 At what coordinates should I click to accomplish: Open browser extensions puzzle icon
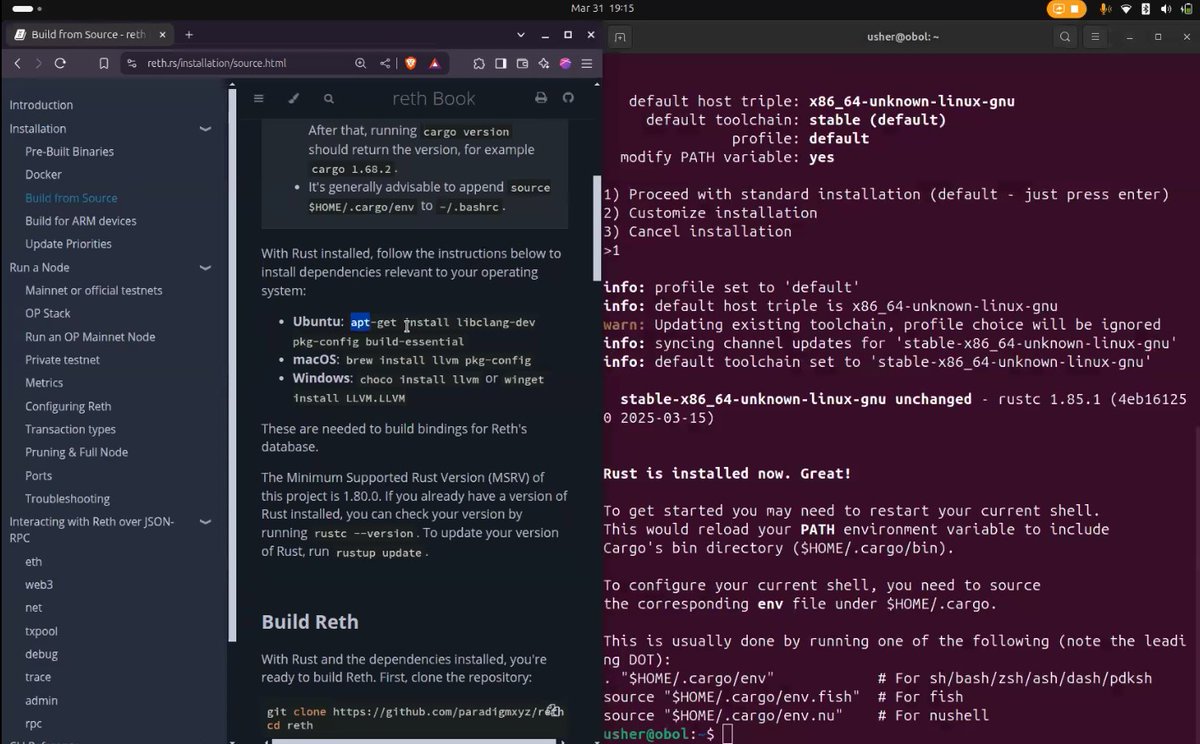(479, 63)
